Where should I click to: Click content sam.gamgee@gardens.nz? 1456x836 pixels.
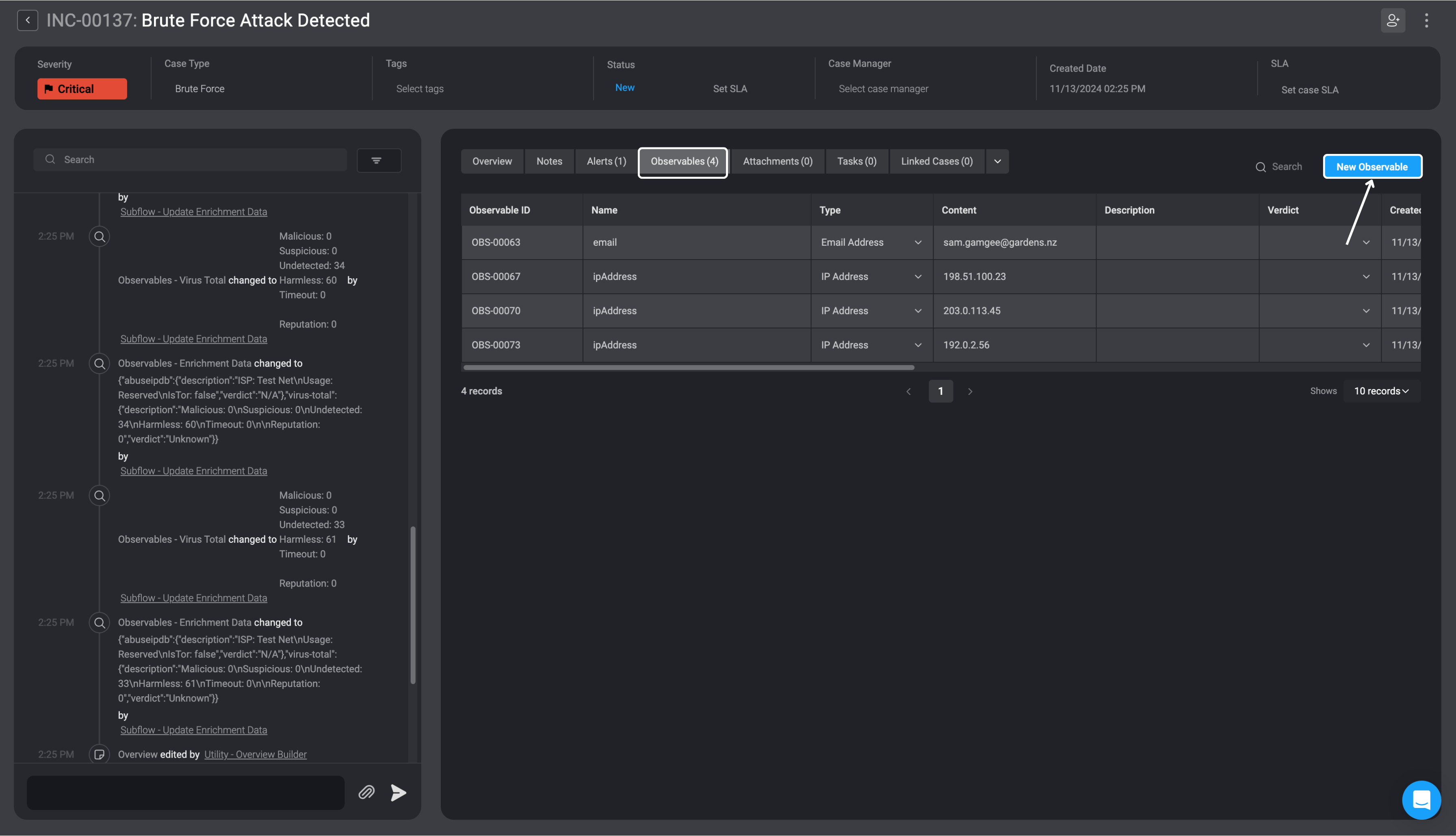click(x=999, y=242)
